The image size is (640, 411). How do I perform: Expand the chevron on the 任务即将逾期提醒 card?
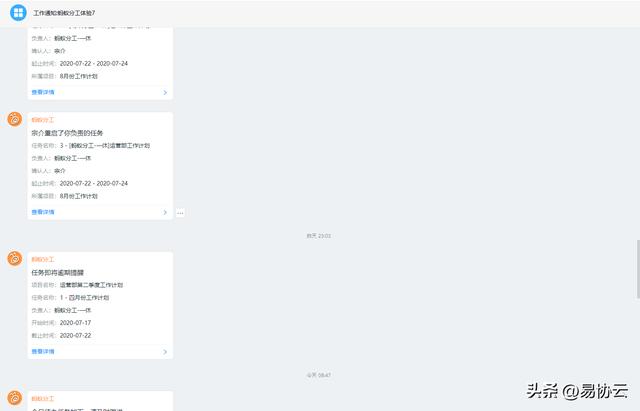pos(165,352)
